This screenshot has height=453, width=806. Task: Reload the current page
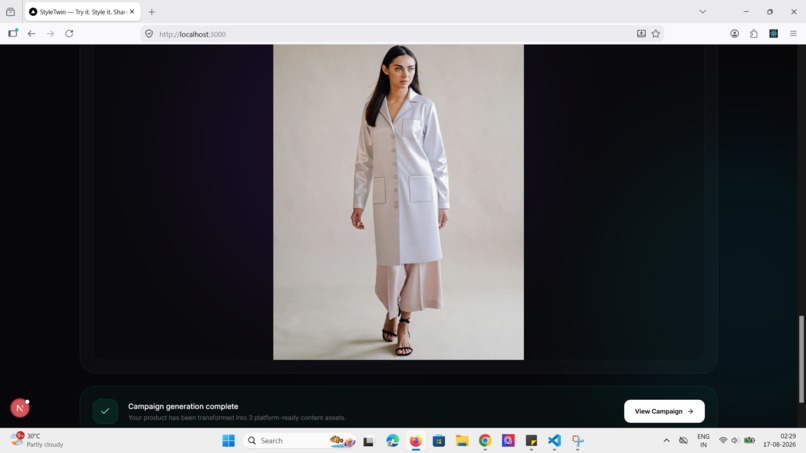coord(69,34)
